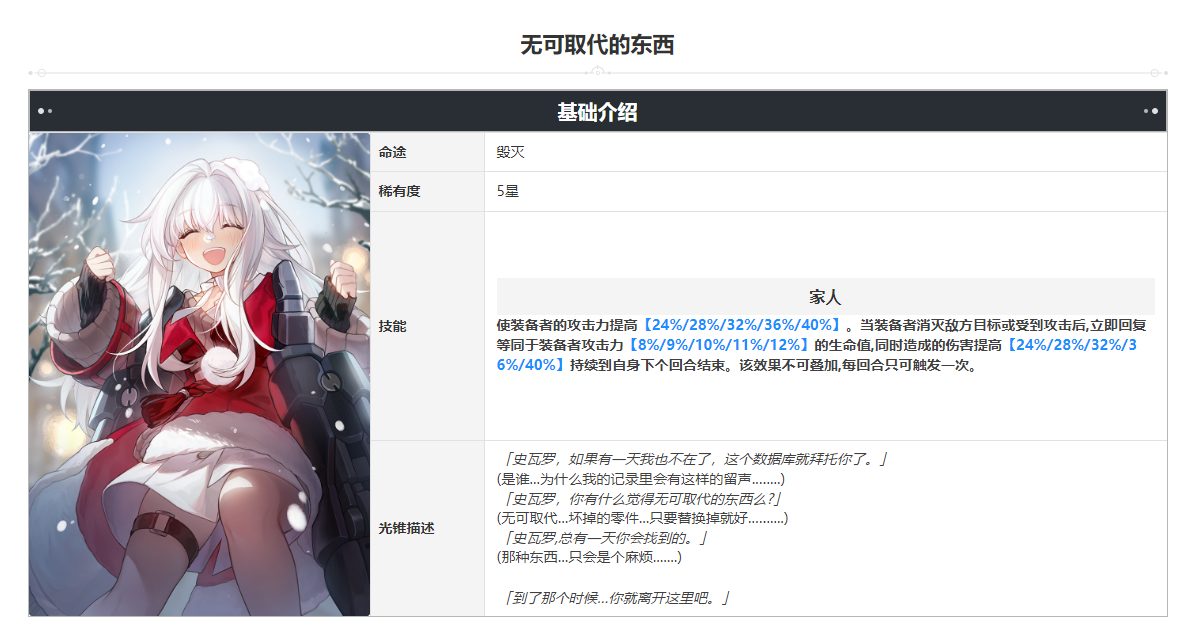
Task: Click the light cone character artwork image
Action: tap(200, 374)
